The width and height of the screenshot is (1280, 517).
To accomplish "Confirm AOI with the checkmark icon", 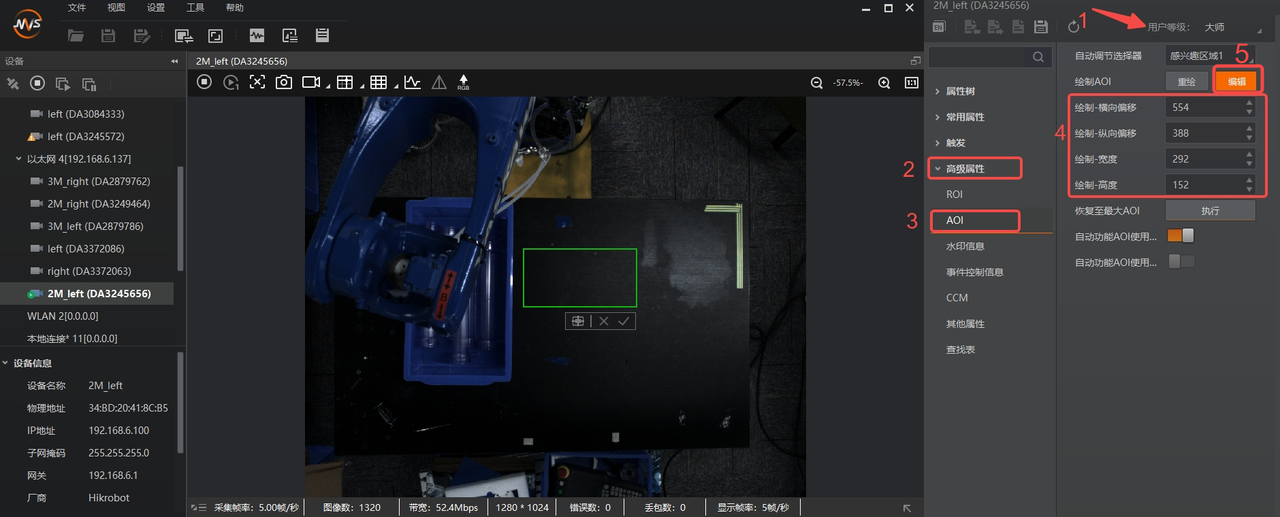I will pyautogui.click(x=624, y=321).
